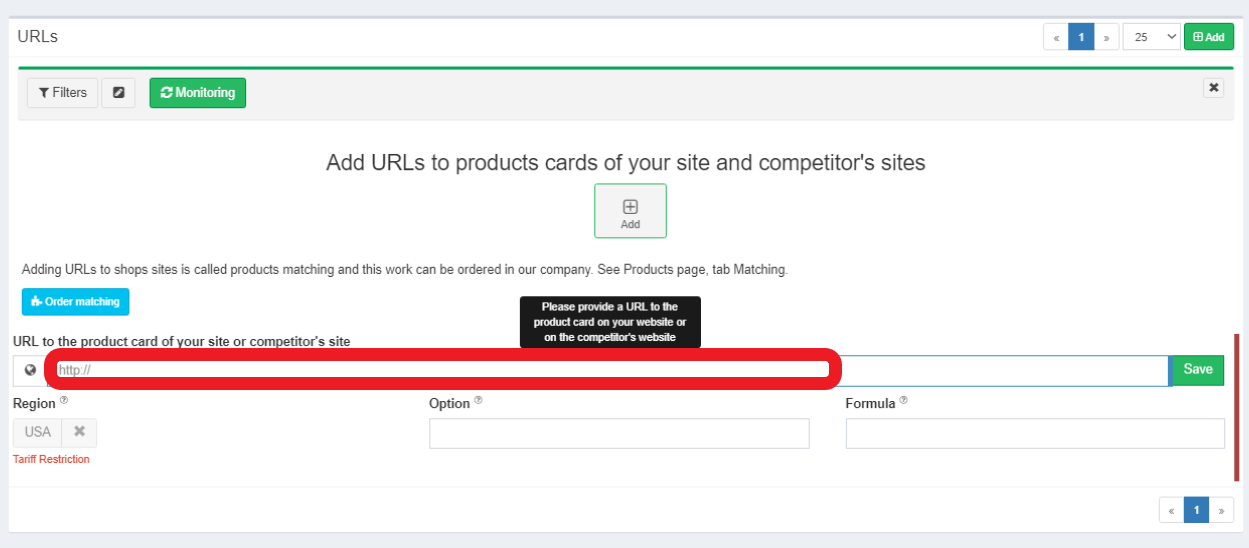Select page 1 in bottom pagination
This screenshot has height=548, width=1249.
[x=1197, y=510]
